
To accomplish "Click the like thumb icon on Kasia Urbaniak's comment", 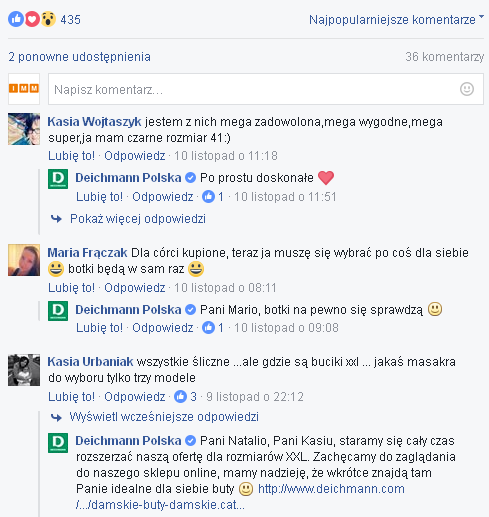I will click(x=180, y=397).
